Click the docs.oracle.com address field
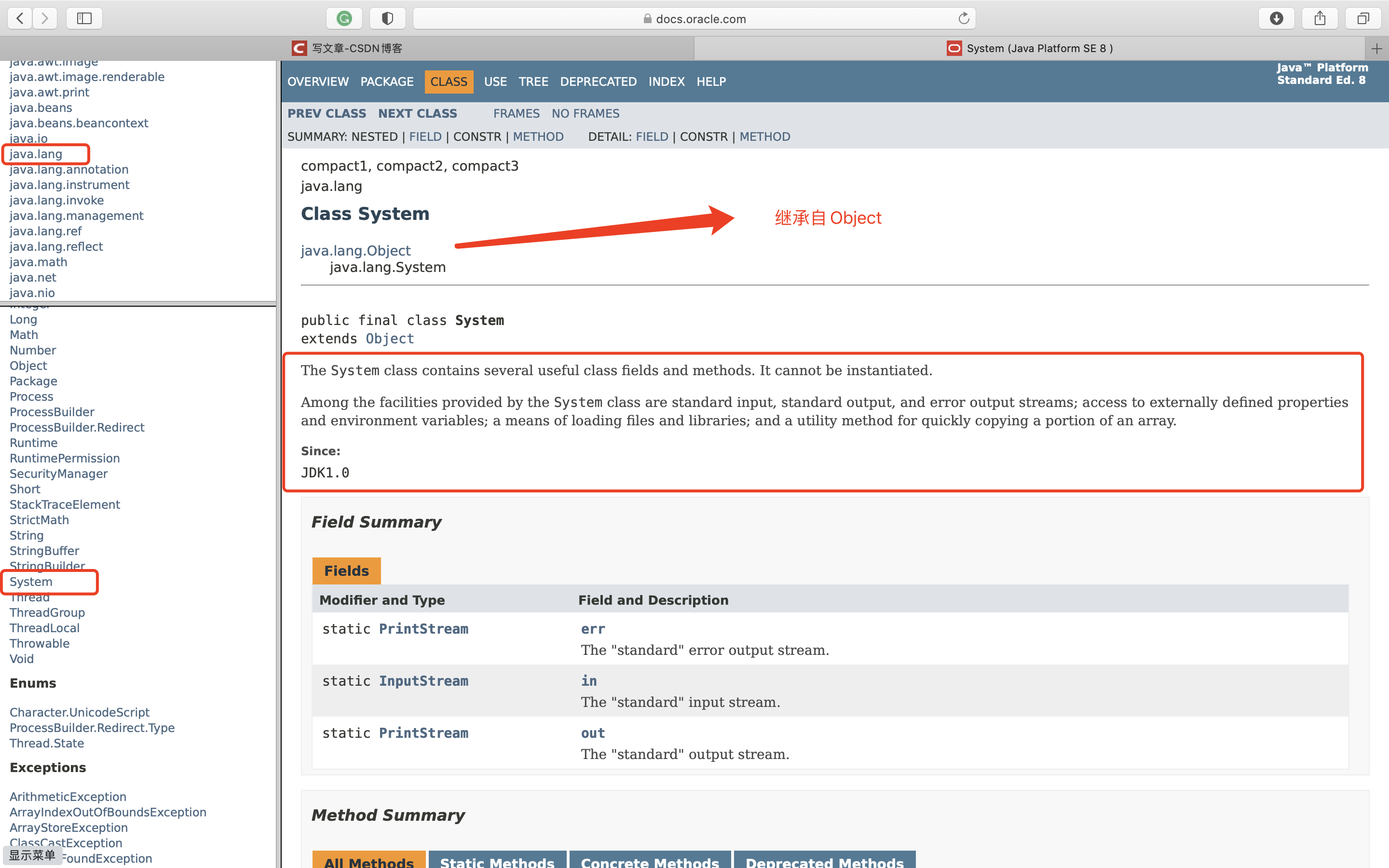1389x868 pixels. (694, 18)
